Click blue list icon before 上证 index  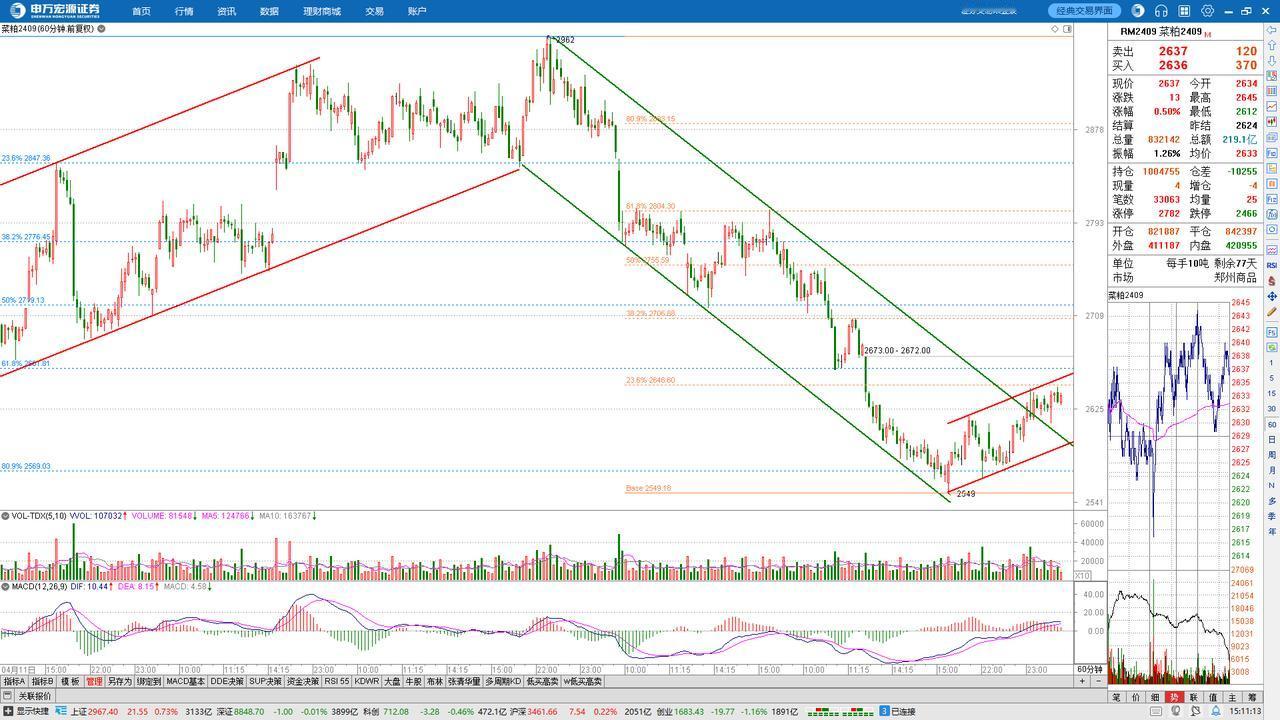[61, 711]
